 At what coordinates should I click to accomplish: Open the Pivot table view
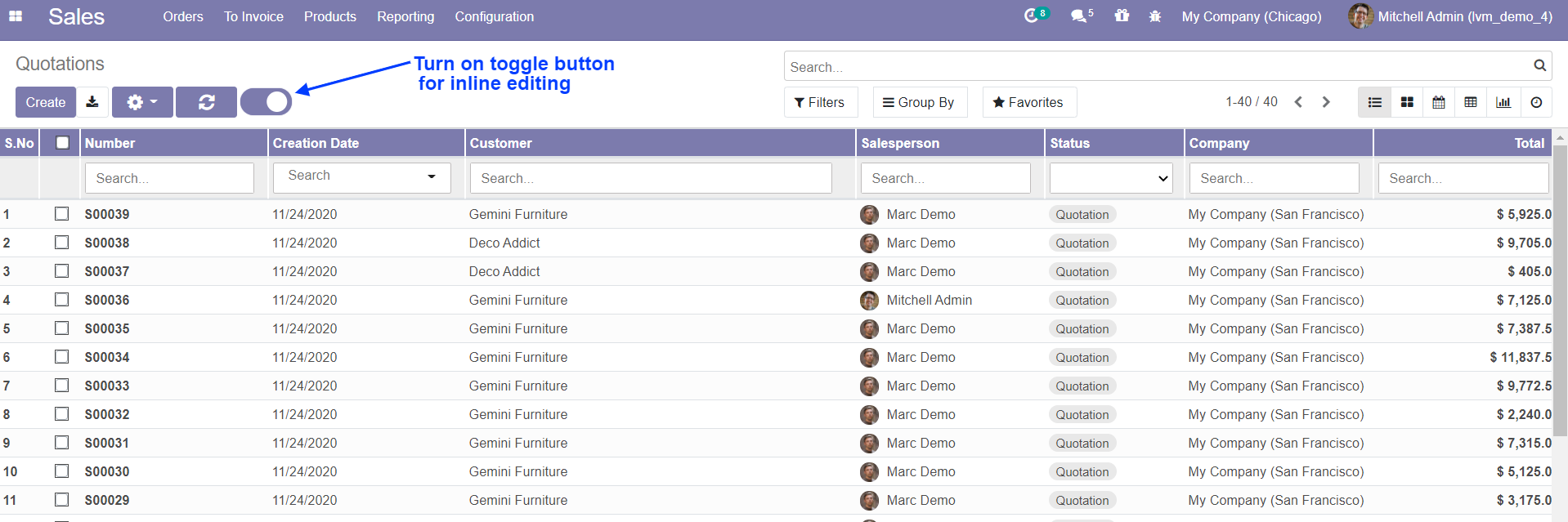(x=1470, y=102)
